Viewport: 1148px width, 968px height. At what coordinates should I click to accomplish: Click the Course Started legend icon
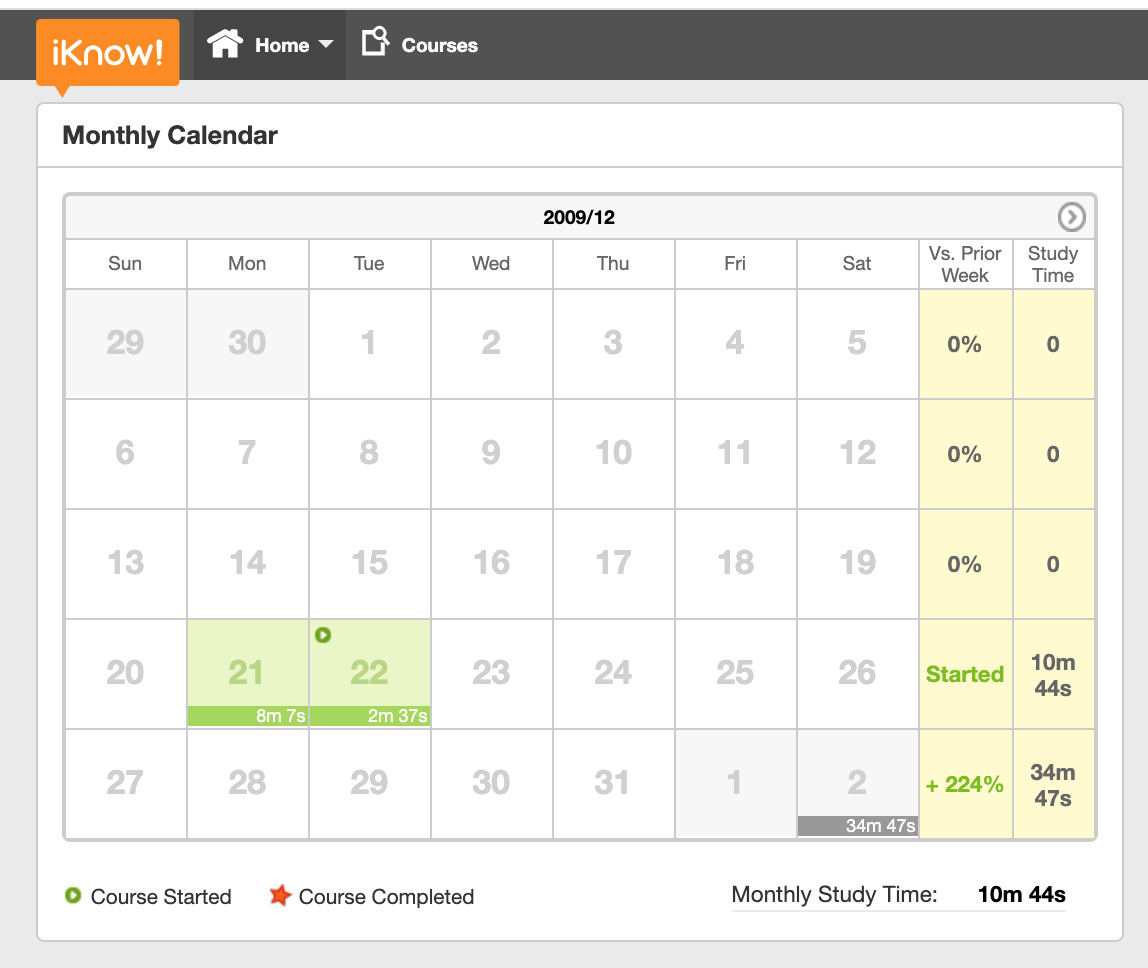point(73,896)
